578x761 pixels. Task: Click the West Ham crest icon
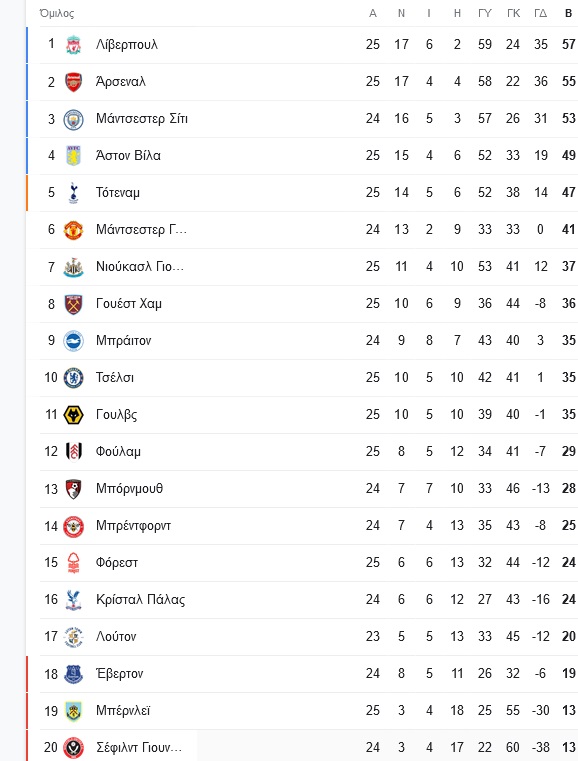[x=73, y=304]
